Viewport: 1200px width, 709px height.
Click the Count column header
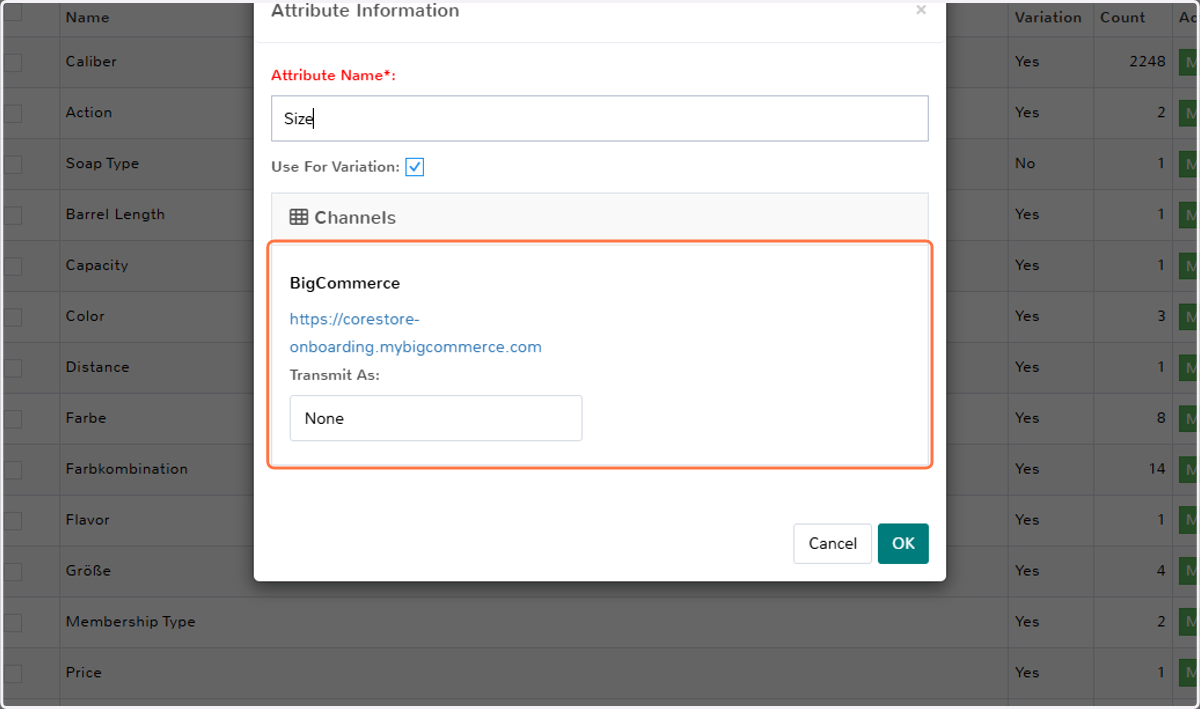point(1123,17)
